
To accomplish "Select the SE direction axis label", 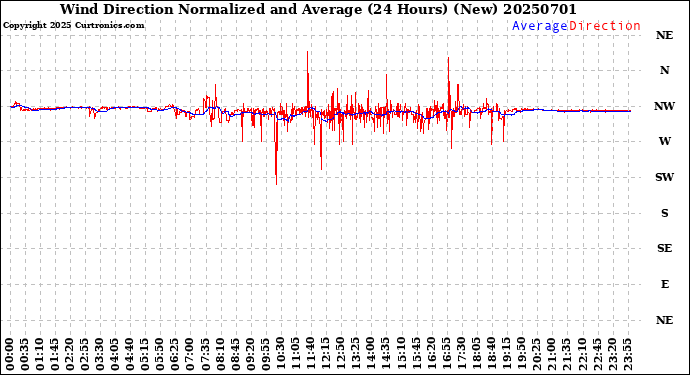I will tap(664, 249).
